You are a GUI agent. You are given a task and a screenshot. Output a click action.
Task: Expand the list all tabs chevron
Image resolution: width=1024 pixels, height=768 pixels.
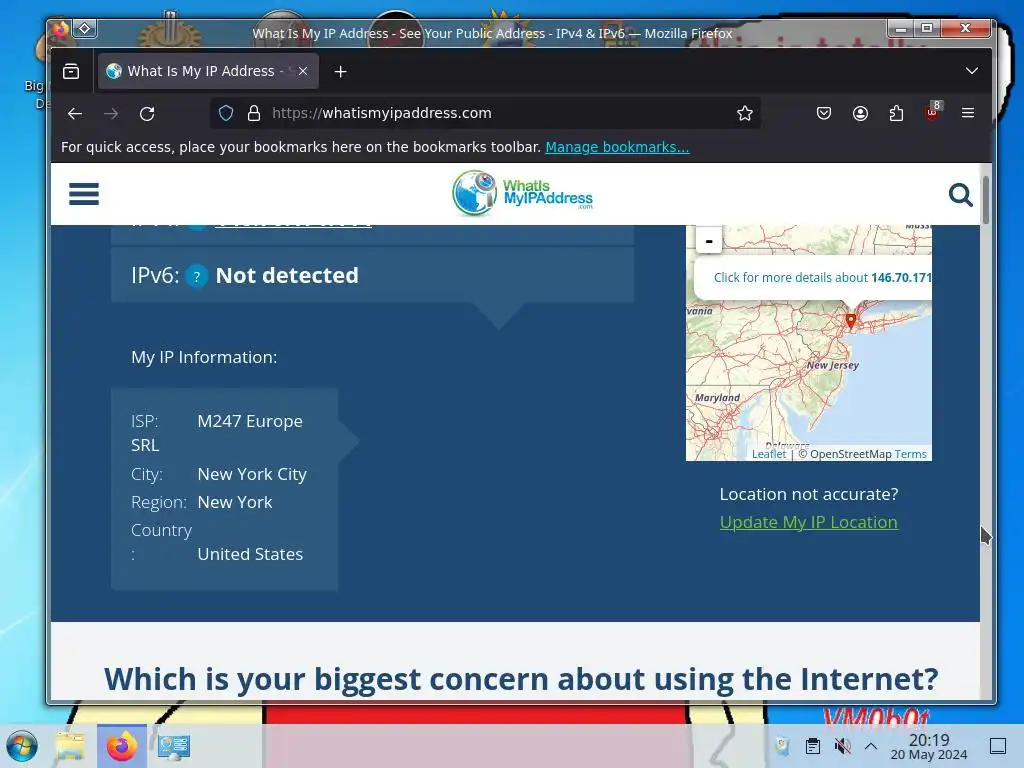point(972,71)
